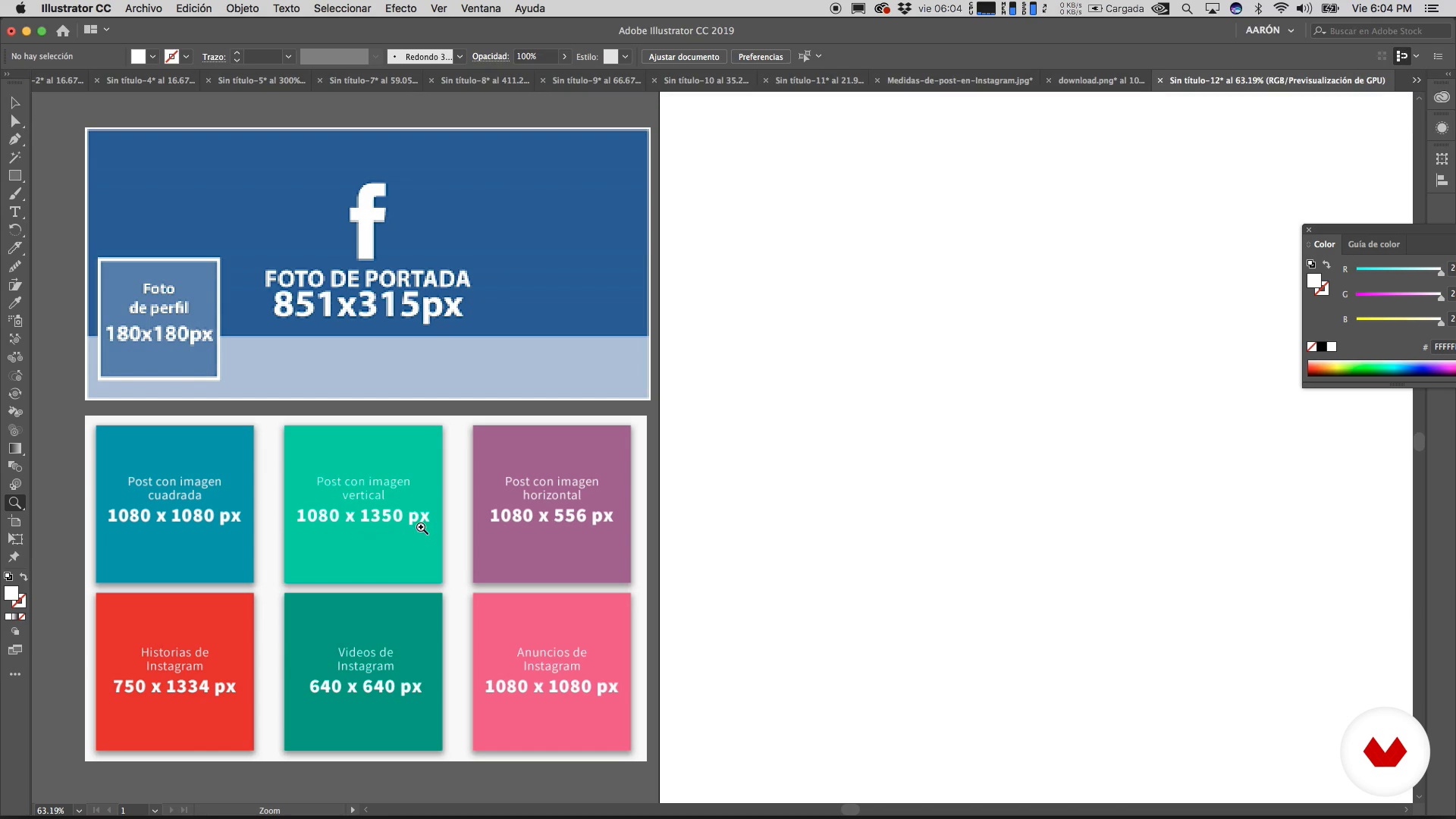
Task: Switch to Guía de color panel tab
Action: 1373,244
